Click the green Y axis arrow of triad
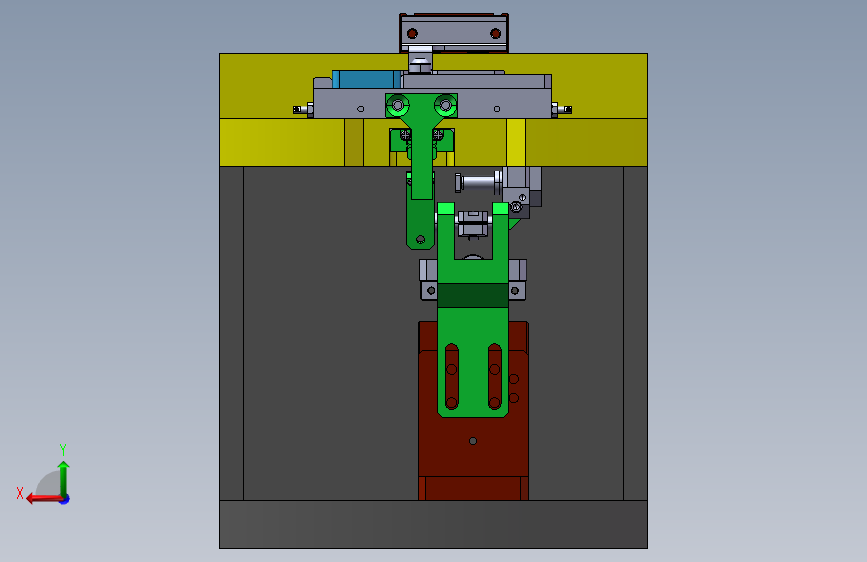 click(x=64, y=478)
